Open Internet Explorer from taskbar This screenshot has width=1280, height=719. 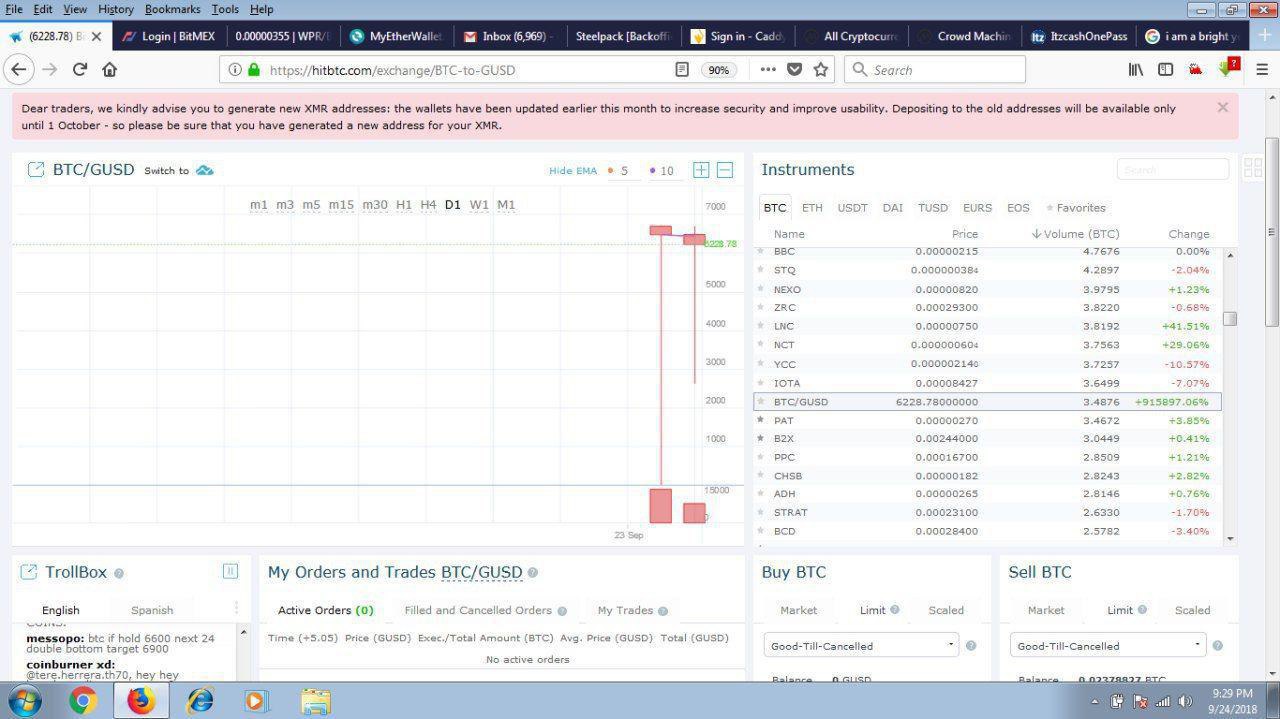pos(200,701)
